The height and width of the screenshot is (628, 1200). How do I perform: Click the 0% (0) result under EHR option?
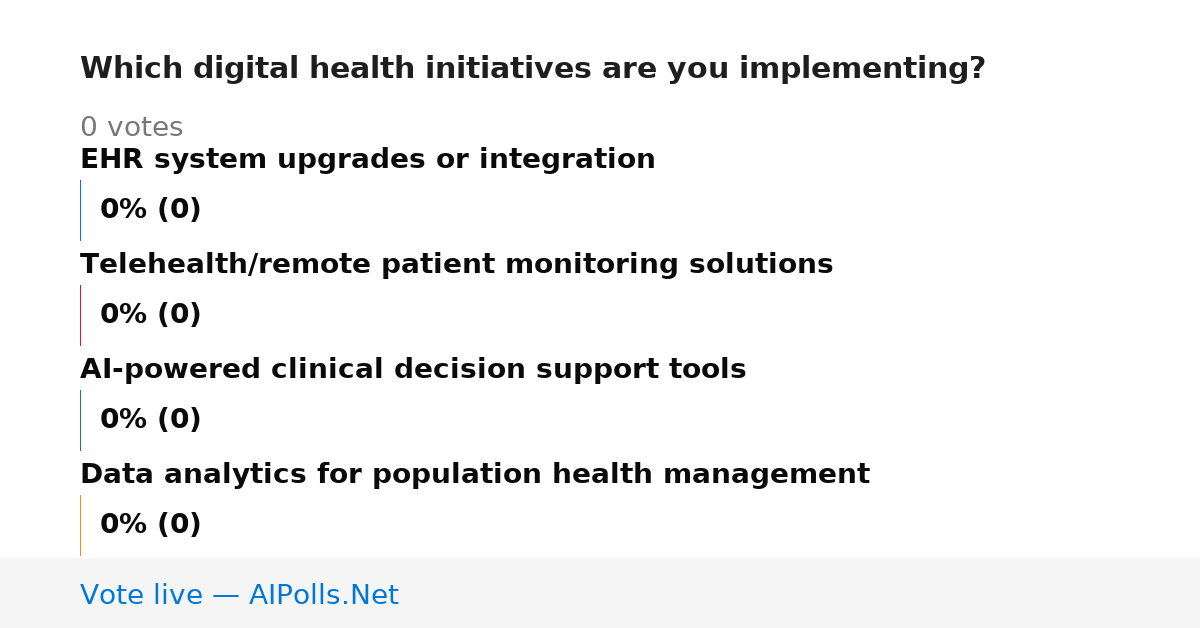(151, 210)
